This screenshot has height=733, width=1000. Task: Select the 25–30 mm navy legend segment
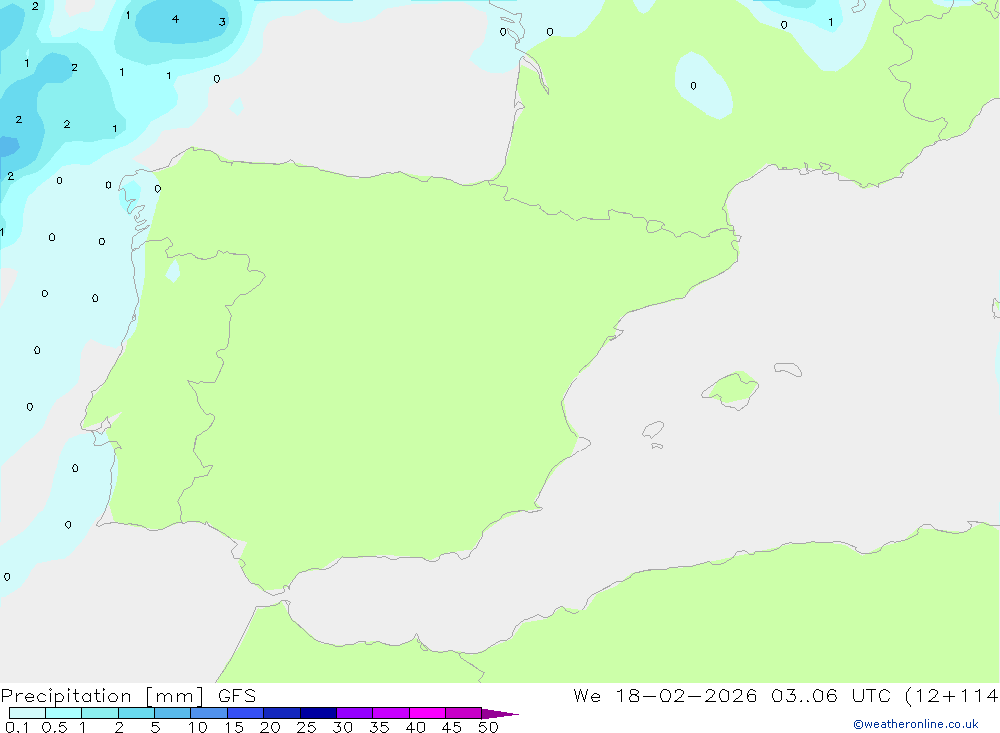click(318, 713)
